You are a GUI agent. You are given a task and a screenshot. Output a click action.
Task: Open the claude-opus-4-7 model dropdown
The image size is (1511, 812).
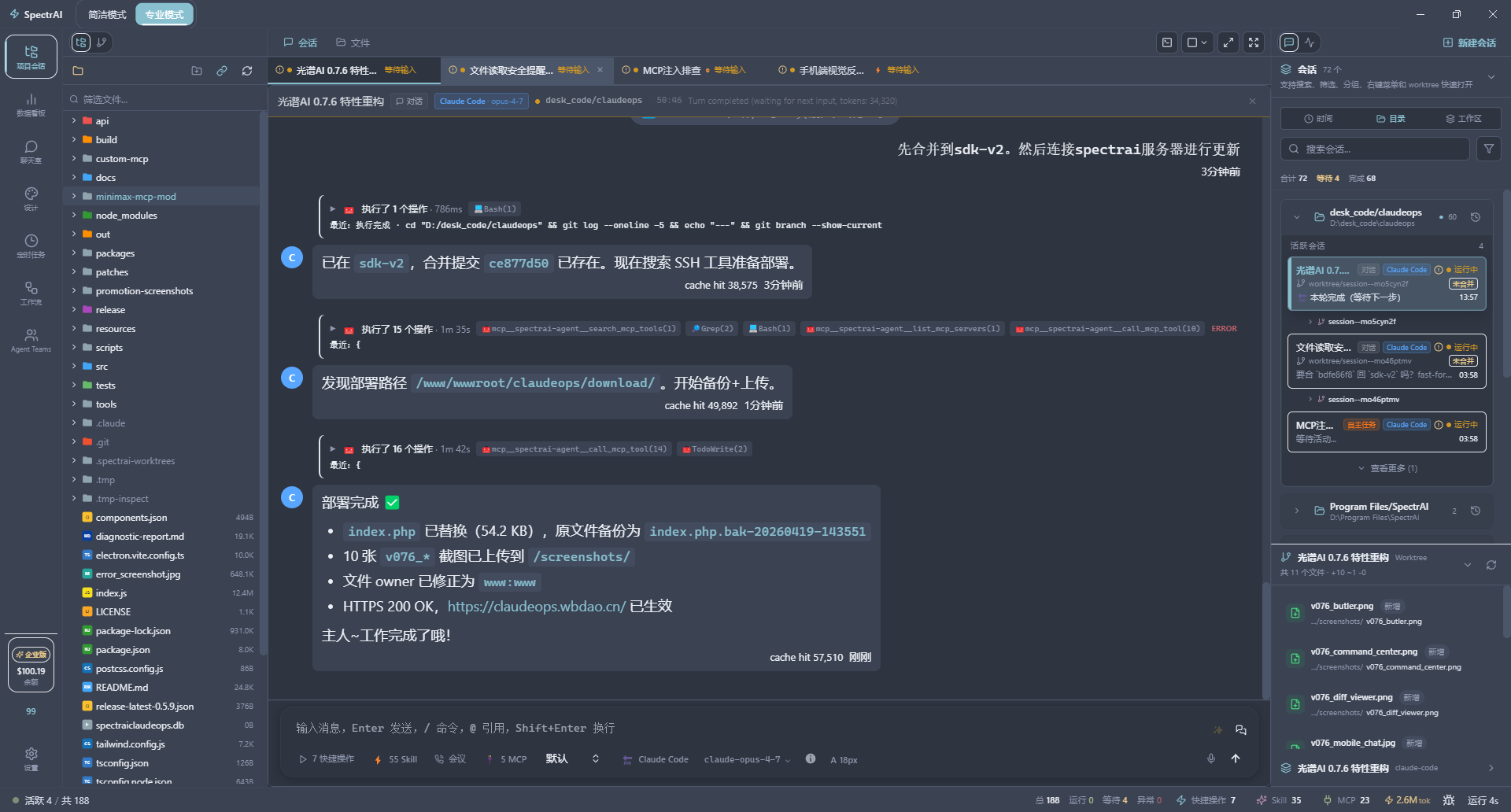(x=744, y=759)
